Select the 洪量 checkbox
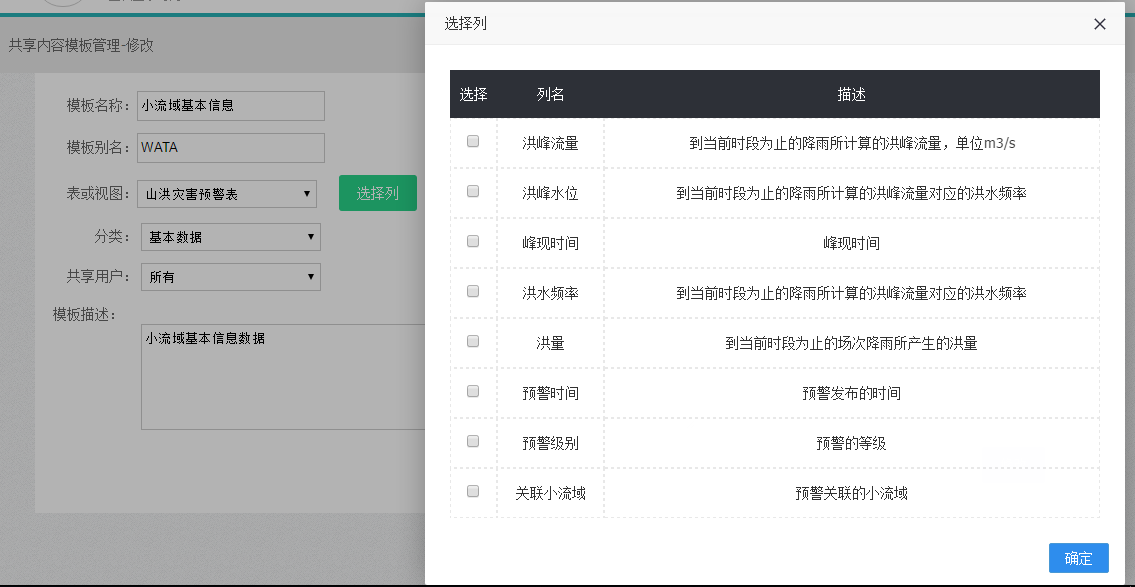The width and height of the screenshot is (1135, 587). point(472,340)
